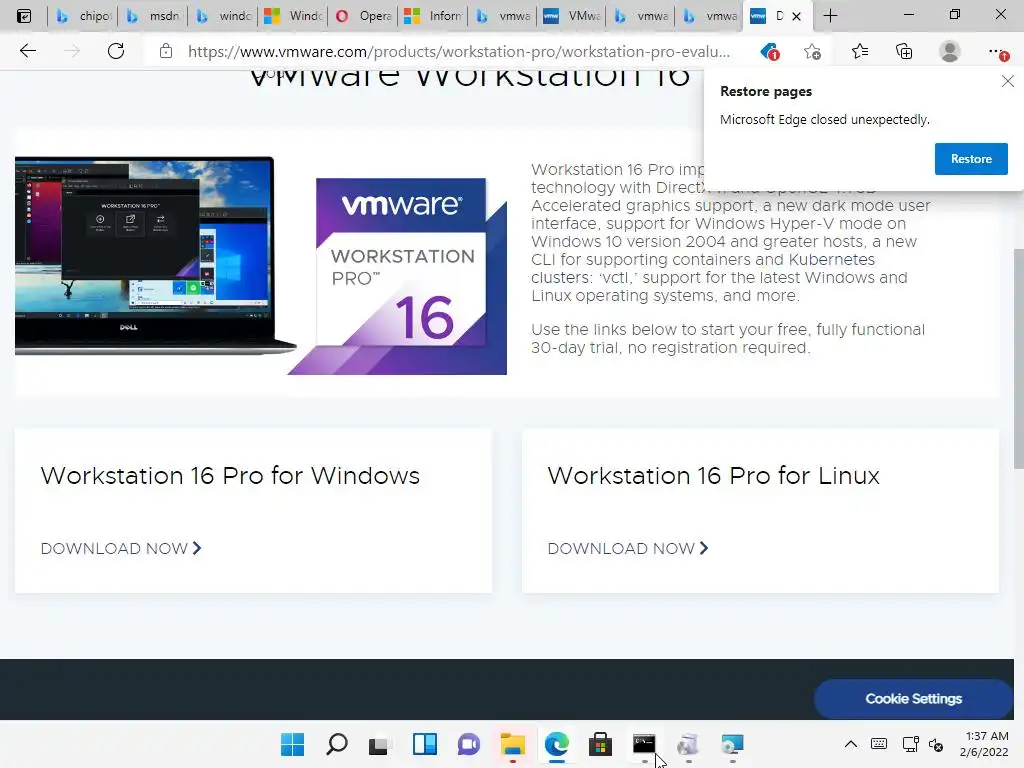This screenshot has height=768, width=1024.
Task: Click the Workstation 16 Pro for Linux heading
Action: (x=713, y=475)
